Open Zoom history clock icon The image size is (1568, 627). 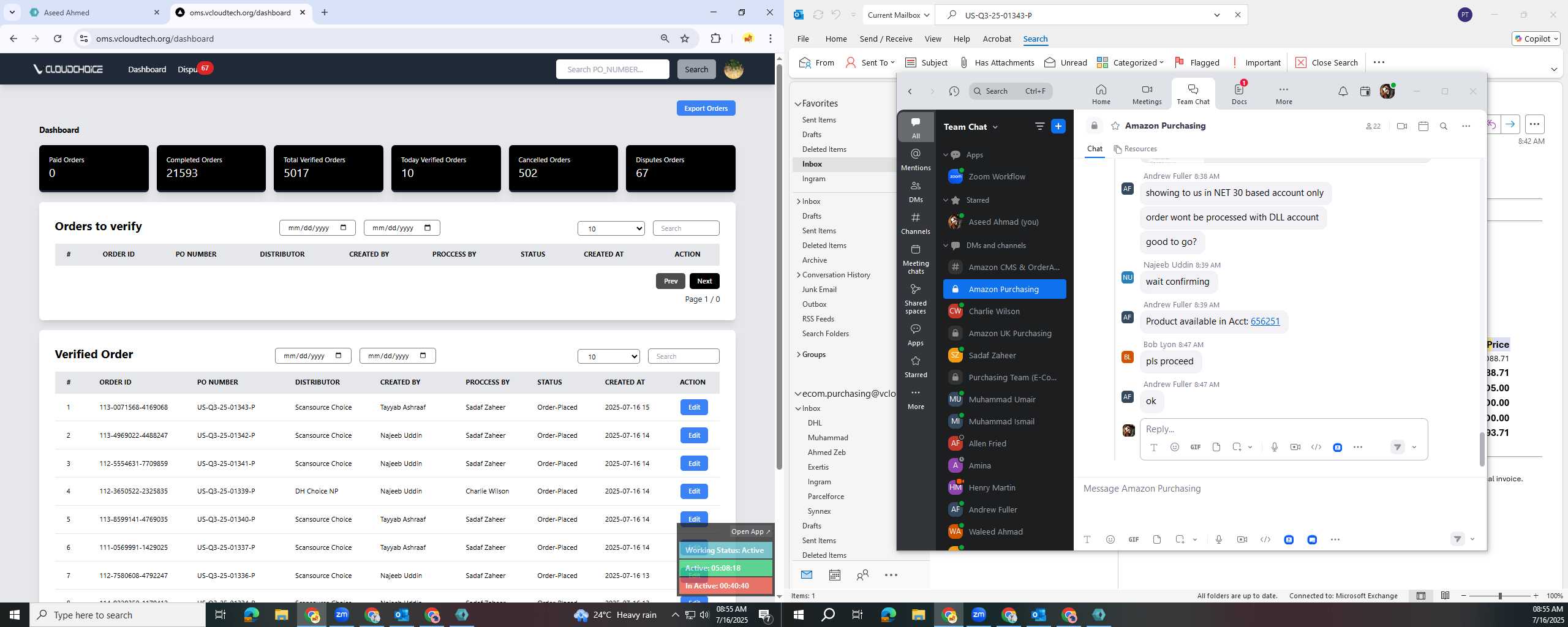point(954,91)
